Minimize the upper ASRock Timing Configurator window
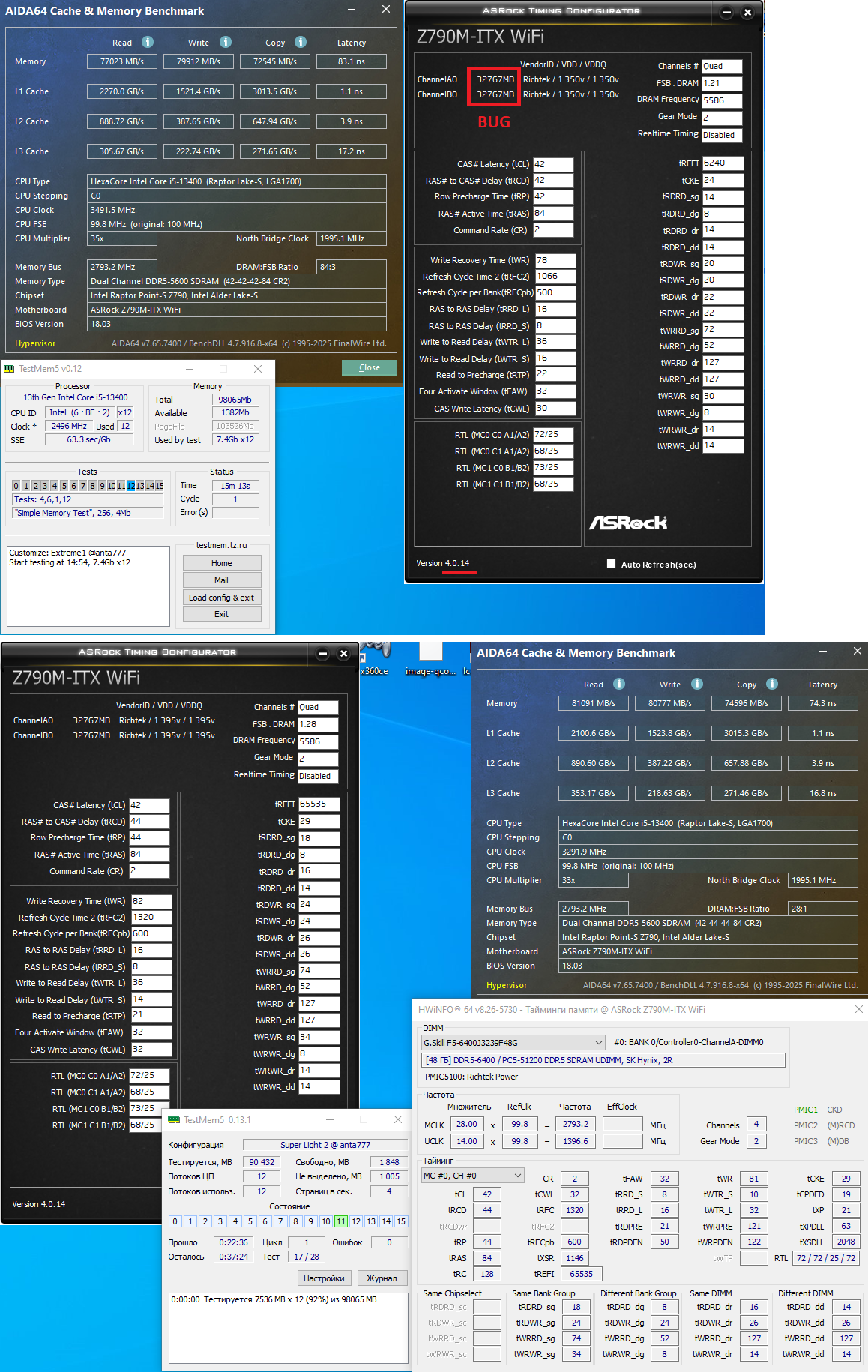This screenshot has height=1372, width=868. pos(726,12)
